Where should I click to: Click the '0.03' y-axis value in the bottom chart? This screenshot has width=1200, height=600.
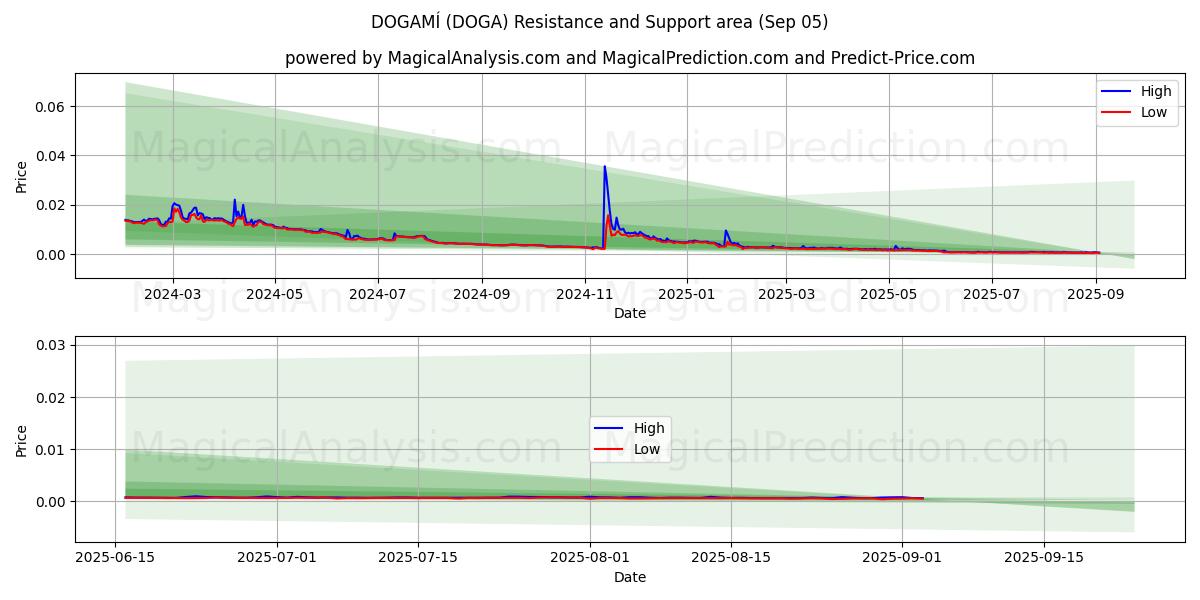(50, 345)
